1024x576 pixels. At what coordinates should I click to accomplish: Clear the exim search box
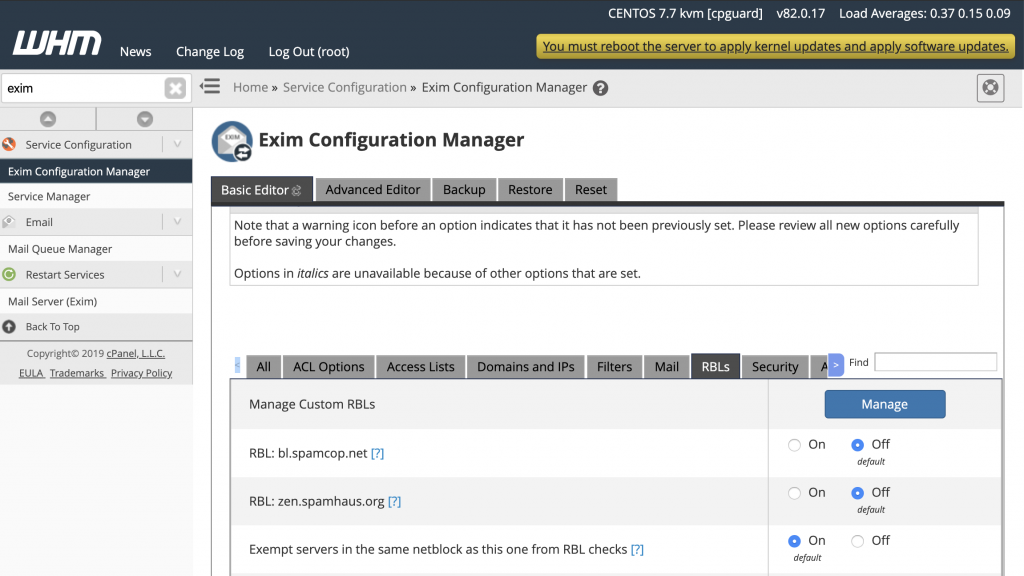pyautogui.click(x=175, y=88)
